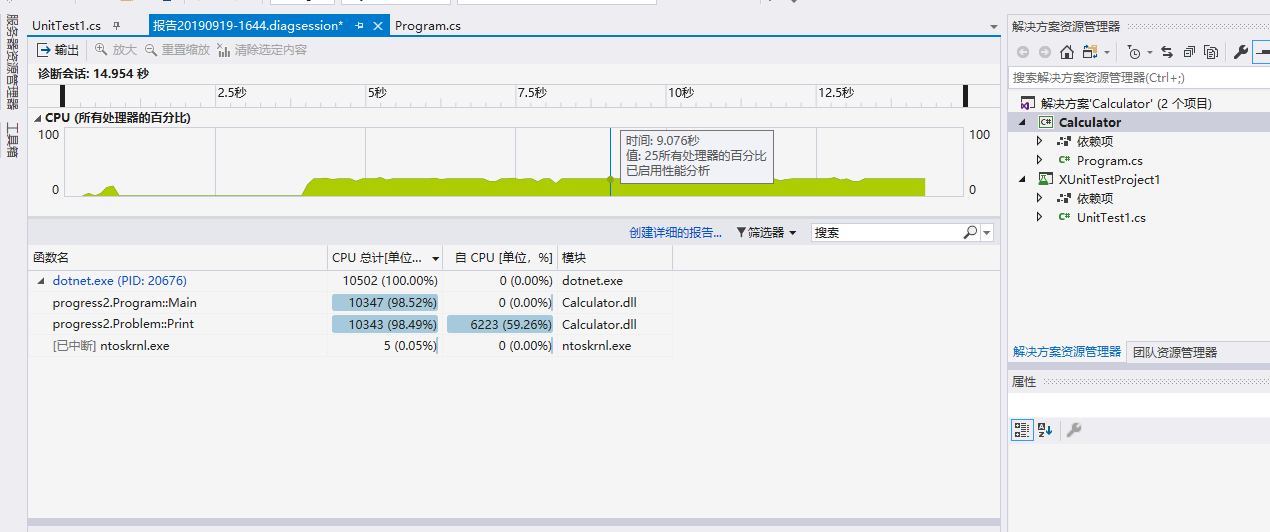Sort by CPU 总计 column header
Viewport: 1270px width, 532px height.
(x=385, y=258)
